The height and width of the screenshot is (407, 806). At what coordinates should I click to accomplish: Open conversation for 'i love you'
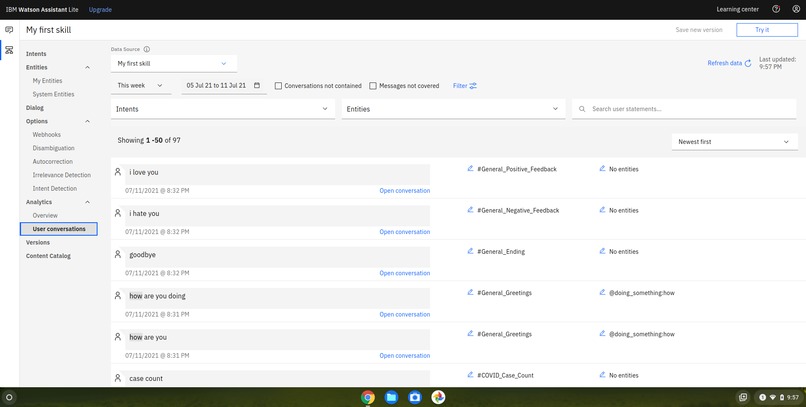pos(405,191)
